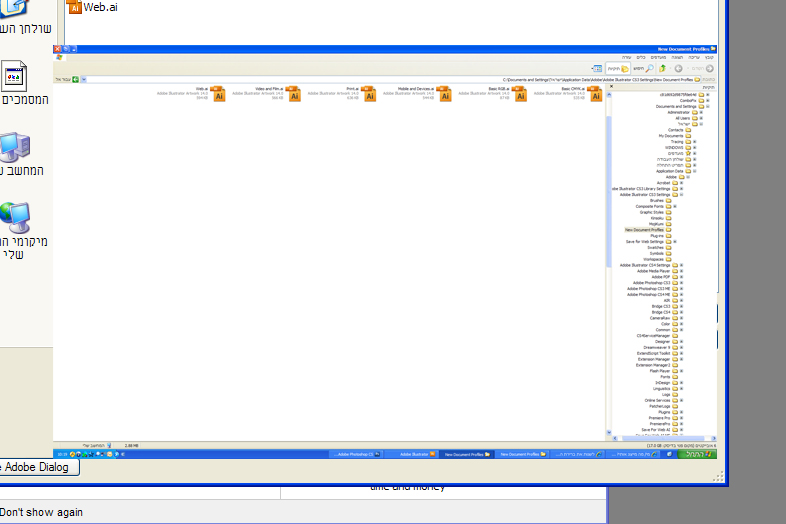Image resolution: width=786 pixels, height=524 pixels.
Task: Open the עזרה (Help) menu
Action: [627, 58]
